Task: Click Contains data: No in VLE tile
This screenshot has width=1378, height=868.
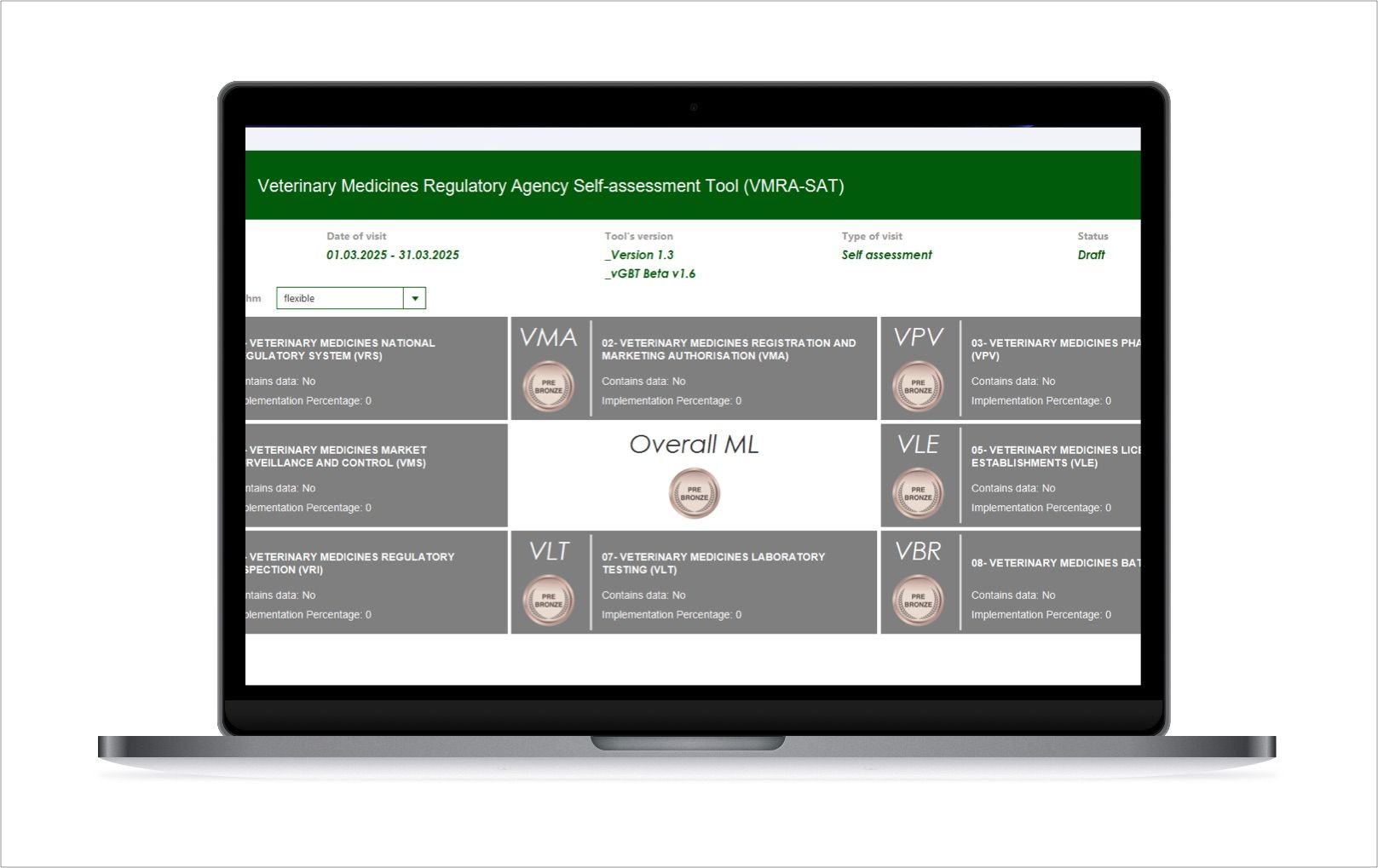Action: point(1013,488)
